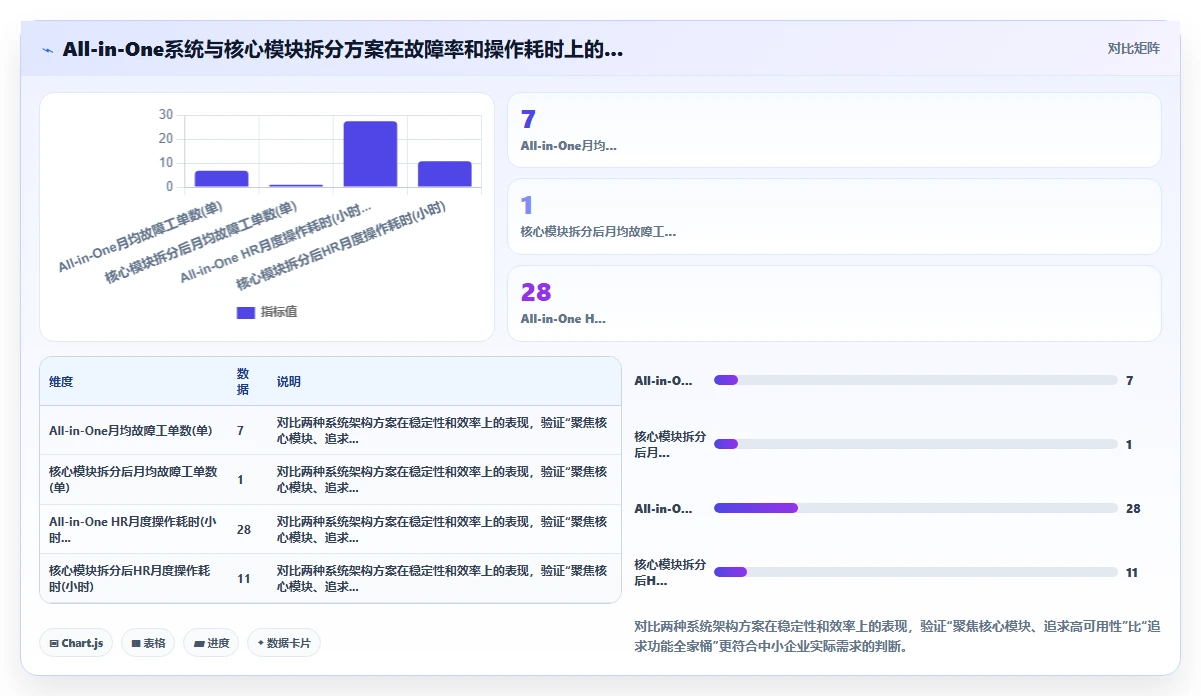Click table cell 核心模块拆分后月均故障工单数(单)
The image size is (1201, 696).
tap(133, 480)
